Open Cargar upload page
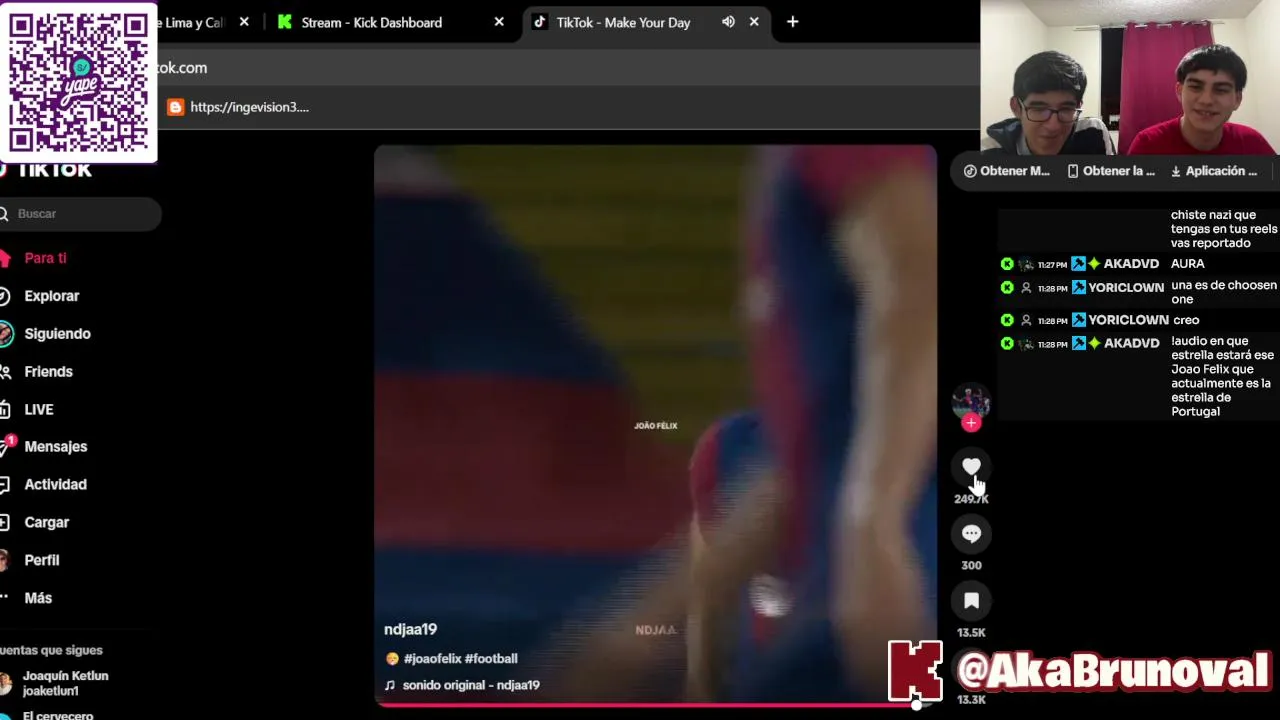Screen dimensions: 1280x720 click(x=46, y=523)
